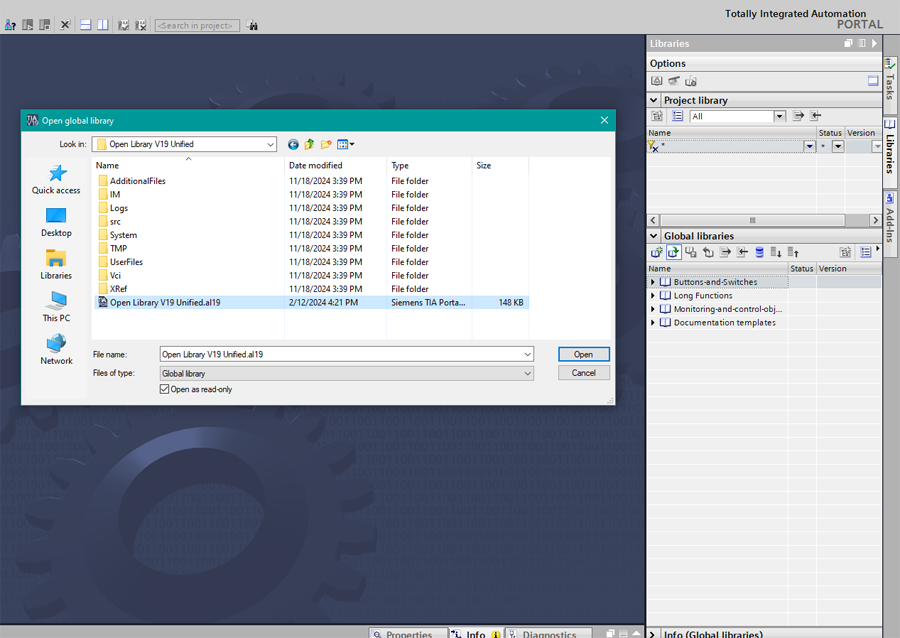
Task: Click the cross-reference X icon in toolbar
Action: tap(65, 25)
